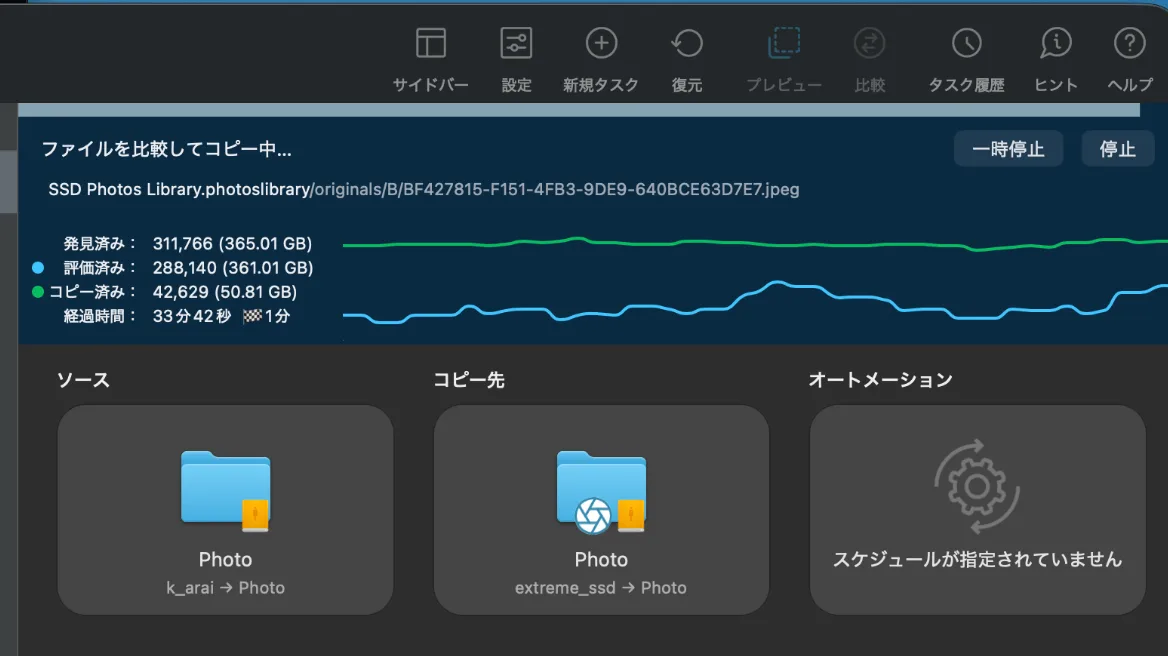Stop the task with 停止 button
Screen dimensions: 1168x656
[1117, 149]
